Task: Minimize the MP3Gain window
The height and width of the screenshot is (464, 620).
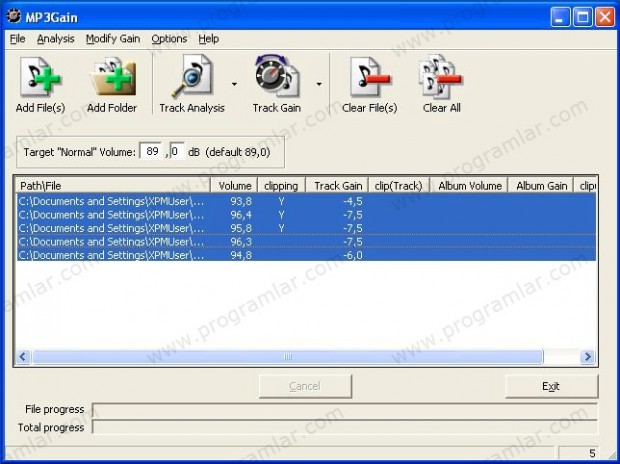Action: tap(560, 17)
